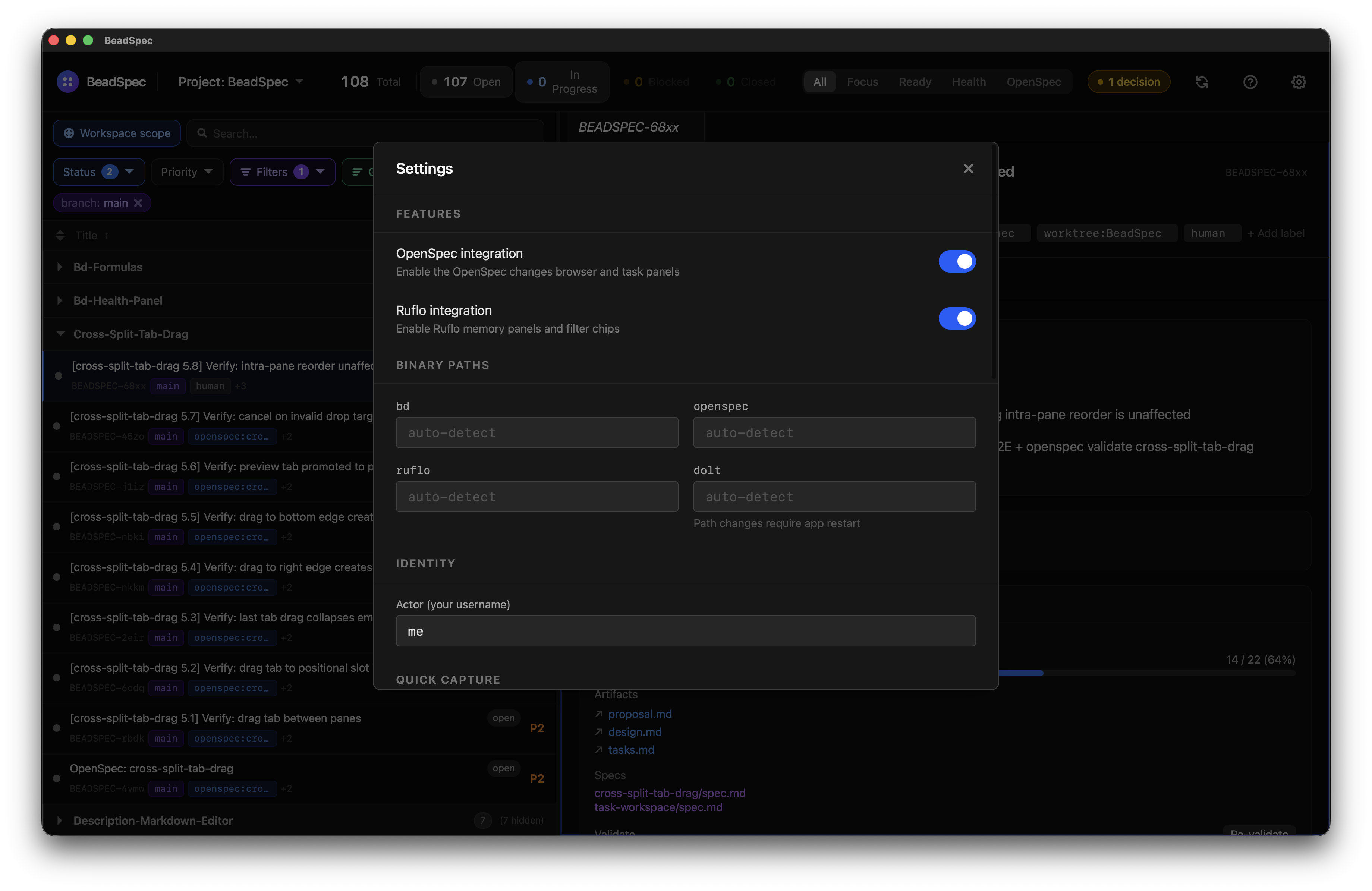Switch to the Health tab
This screenshot has width=1372, height=891.
pos(969,82)
